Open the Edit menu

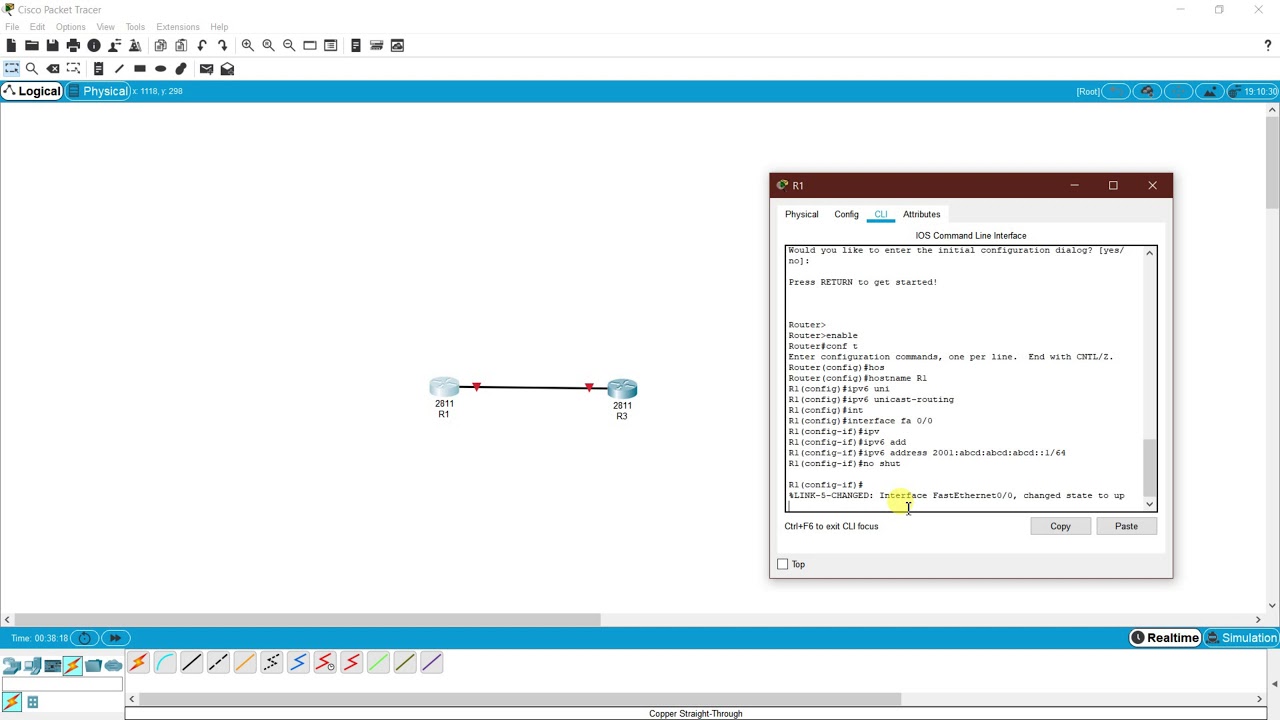37,27
